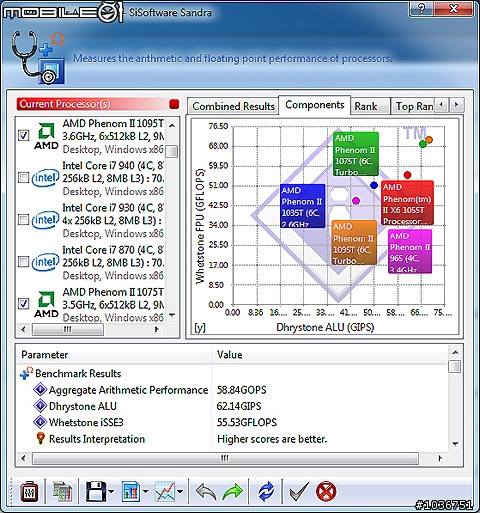The image size is (480, 513).
Task: Click results panel scroll down arrow
Action: pyautogui.click(x=455, y=444)
